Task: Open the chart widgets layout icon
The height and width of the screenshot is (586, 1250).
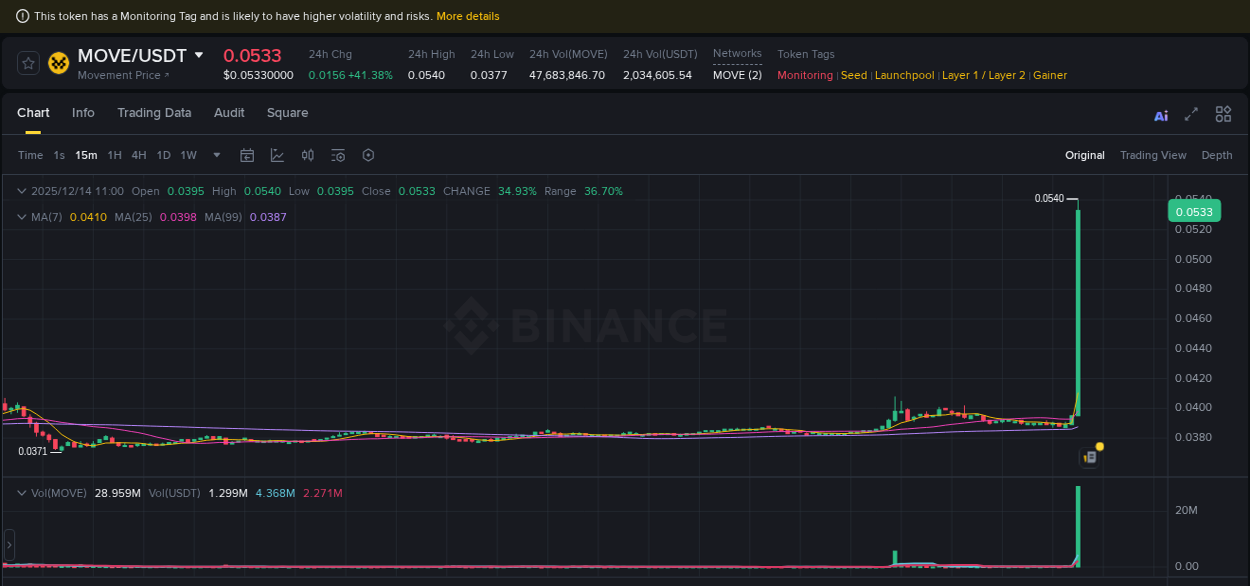Action: [x=1223, y=114]
